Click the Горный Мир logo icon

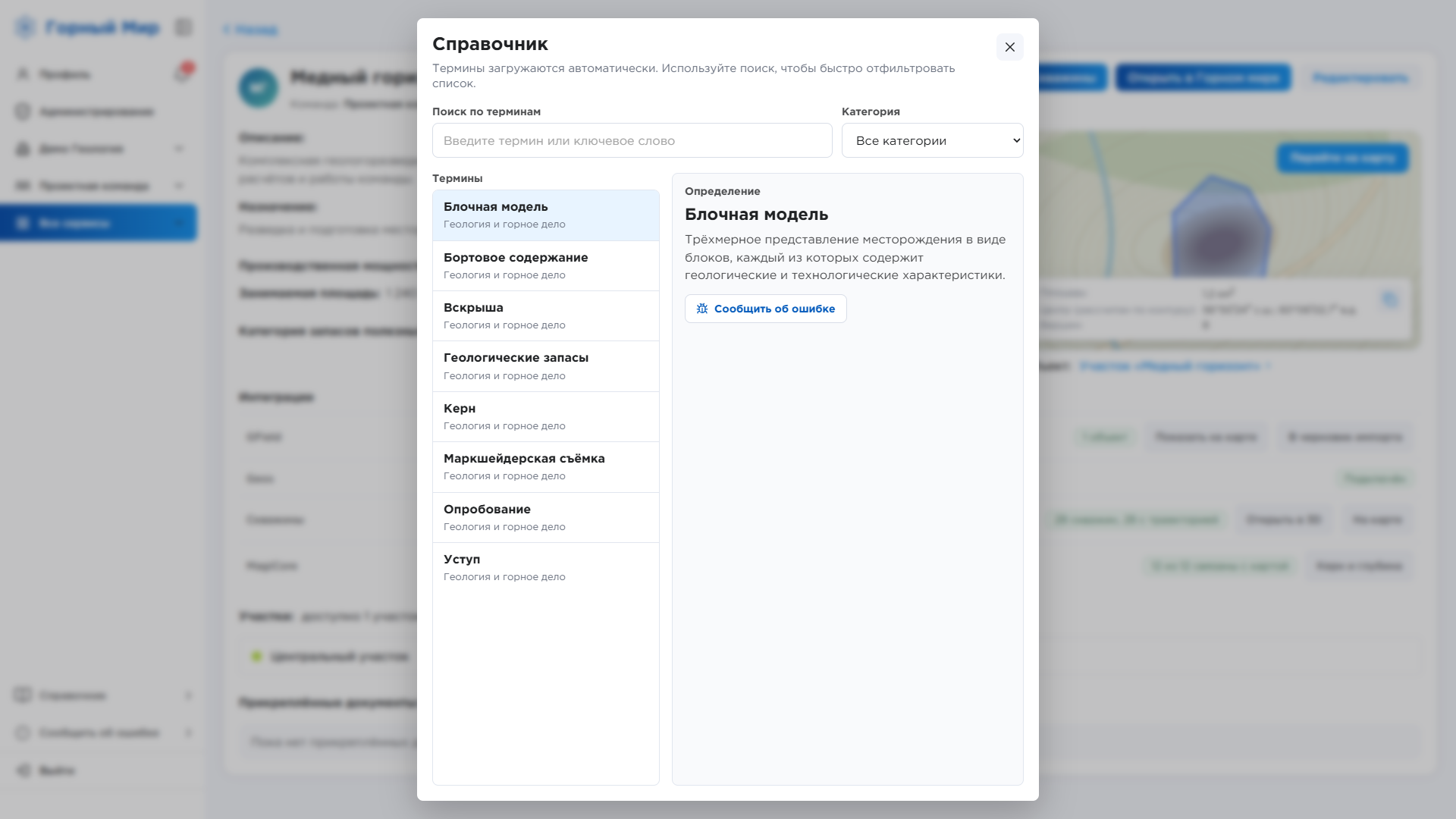tap(25, 28)
